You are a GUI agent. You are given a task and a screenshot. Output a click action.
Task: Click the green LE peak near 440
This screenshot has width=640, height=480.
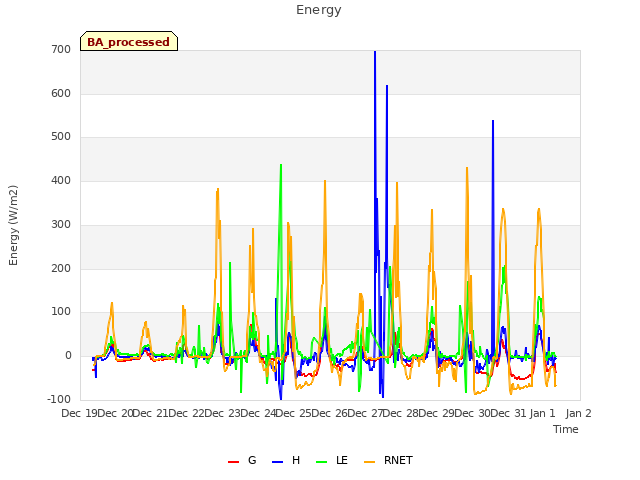(x=281, y=165)
